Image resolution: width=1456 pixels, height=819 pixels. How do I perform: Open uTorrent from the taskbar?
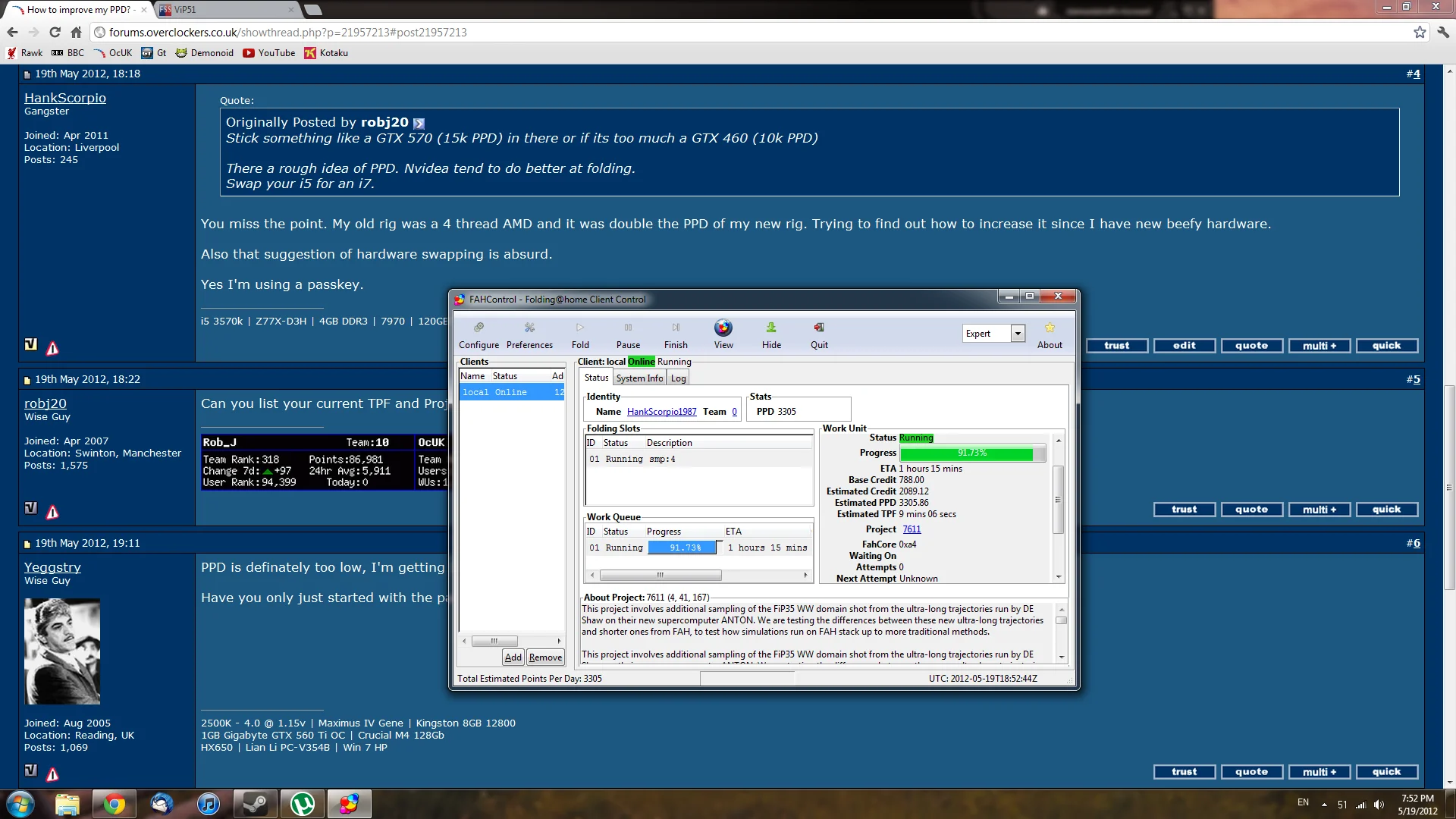pos(302,804)
